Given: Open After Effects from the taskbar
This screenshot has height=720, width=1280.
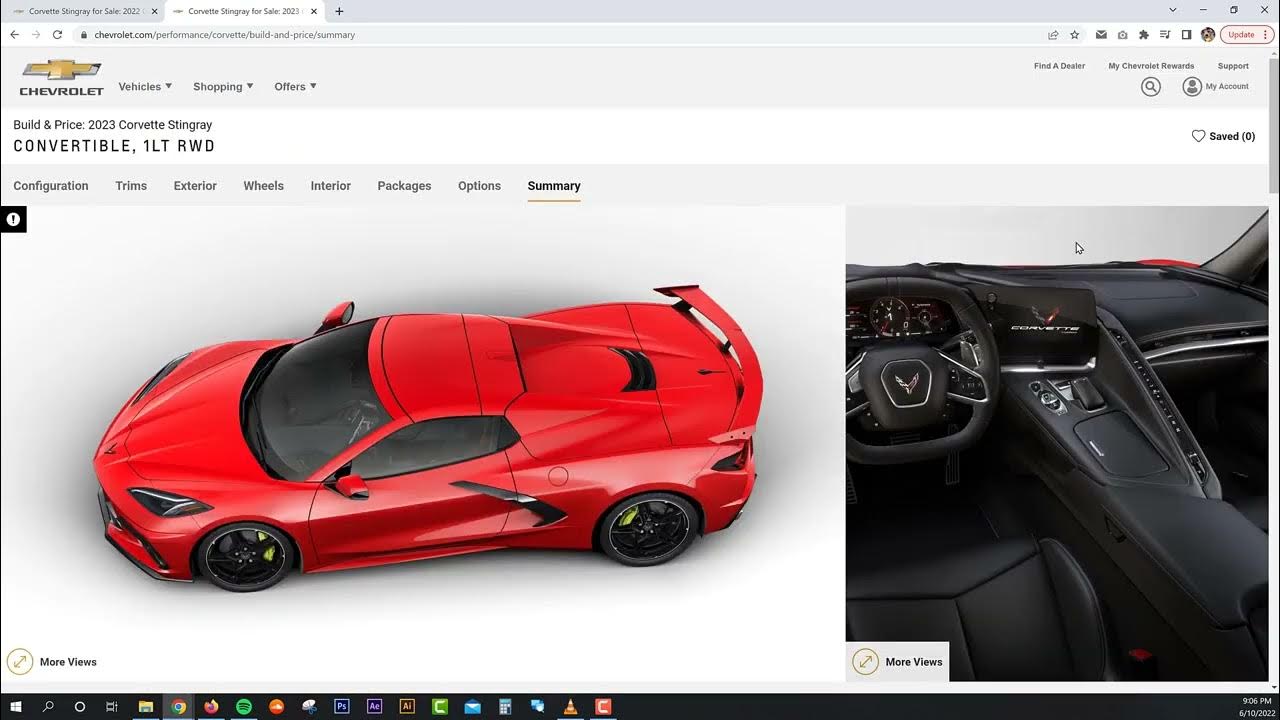Looking at the screenshot, I should pos(374,706).
